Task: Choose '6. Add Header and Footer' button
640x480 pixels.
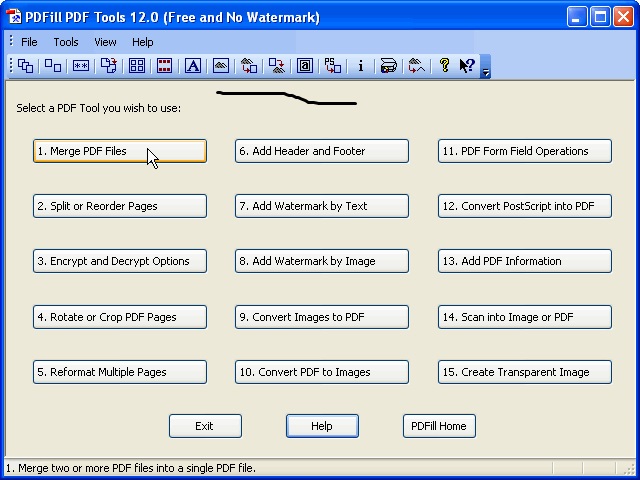Action: point(322,151)
